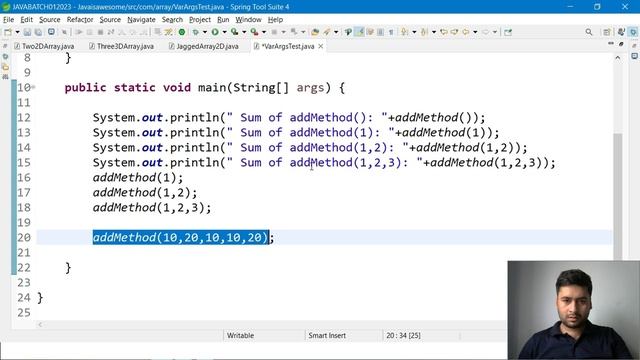This screenshot has height=360, width=640.
Task: Click the Terminal icon in toolbar
Action: tap(51, 32)
